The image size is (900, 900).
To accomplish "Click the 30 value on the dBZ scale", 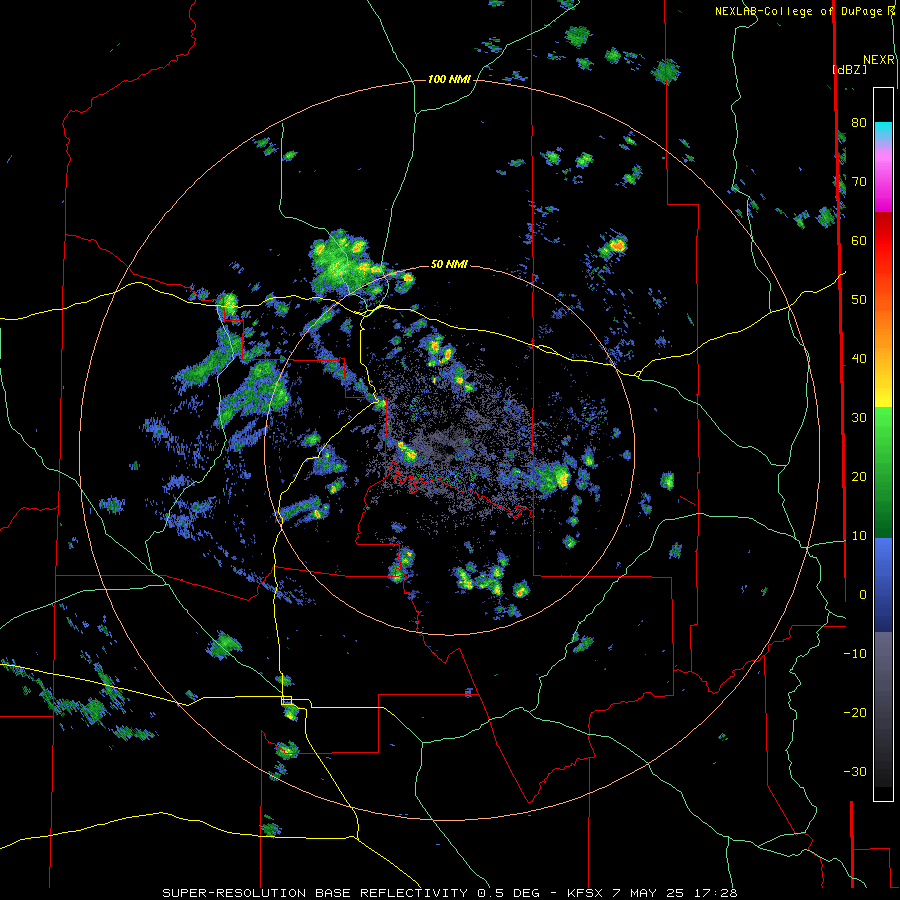I will click(x=859, y=417).
